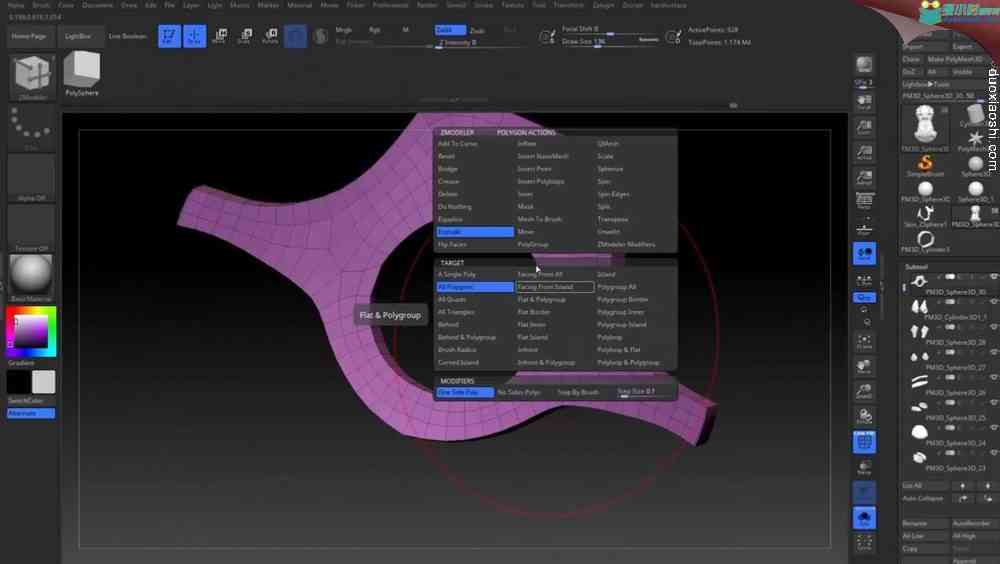1000x564 pixels.
Task: Select the Rotate transform icon on the top shelf
Action: click(270, 36)
